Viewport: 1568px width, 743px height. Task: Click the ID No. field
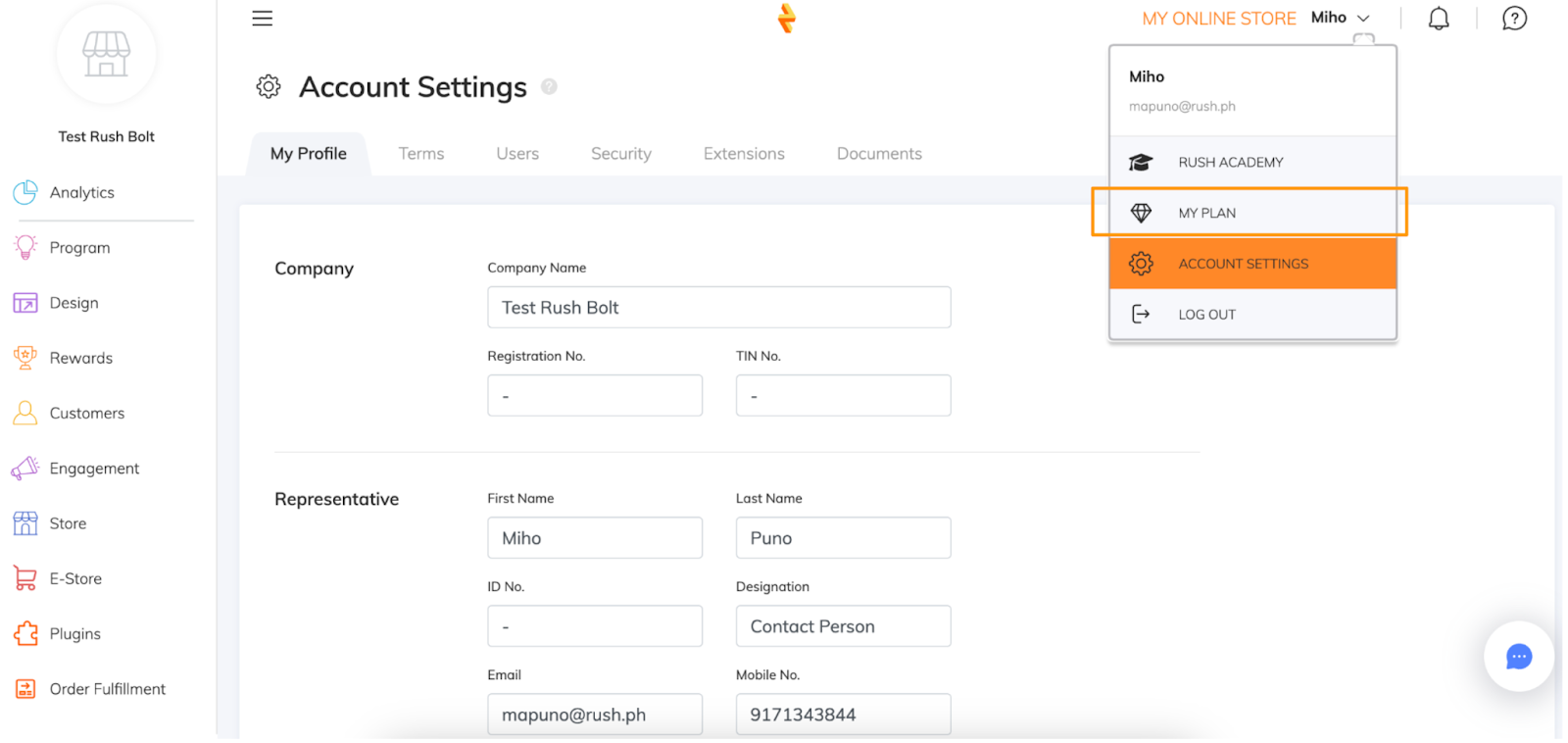[x=595, y=625]
